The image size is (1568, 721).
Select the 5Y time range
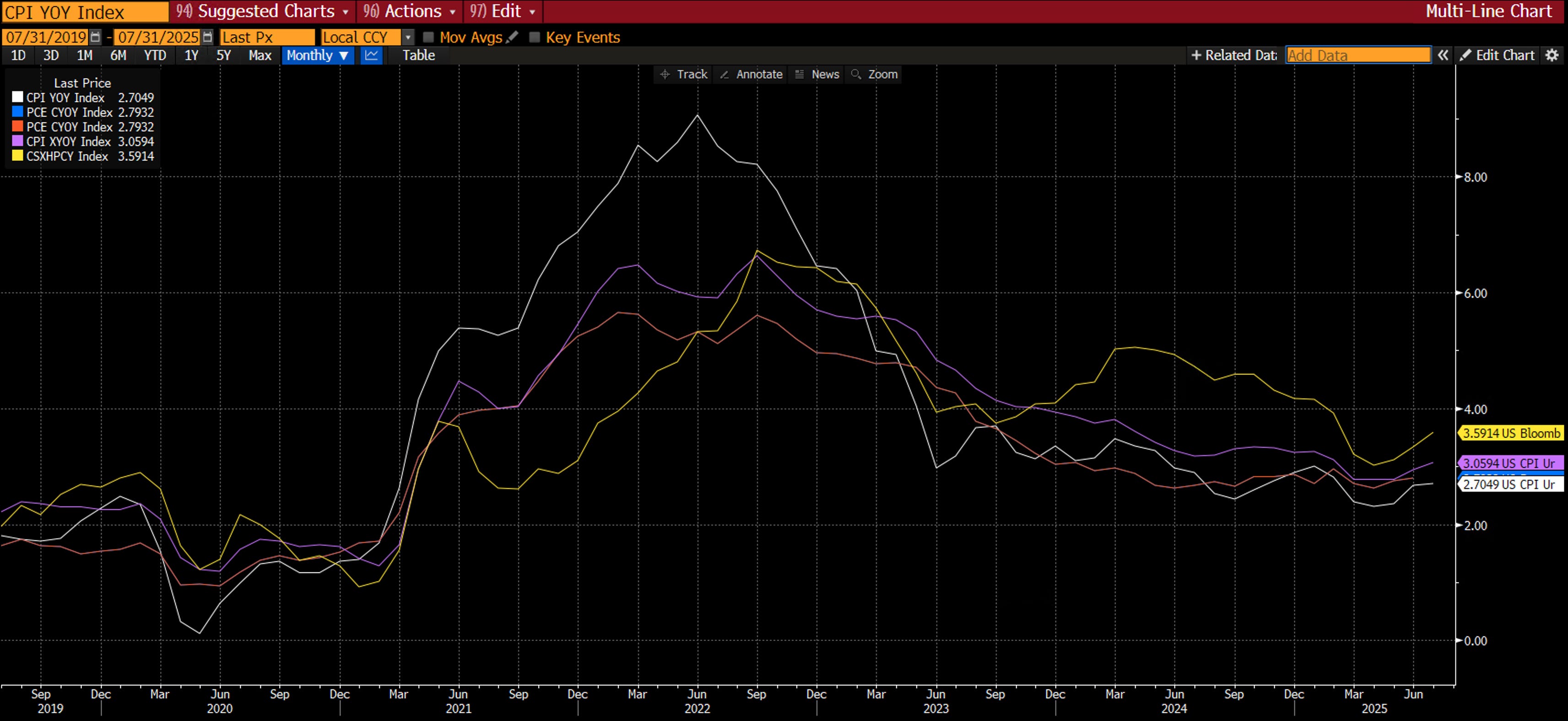click(x=223, y=55)
